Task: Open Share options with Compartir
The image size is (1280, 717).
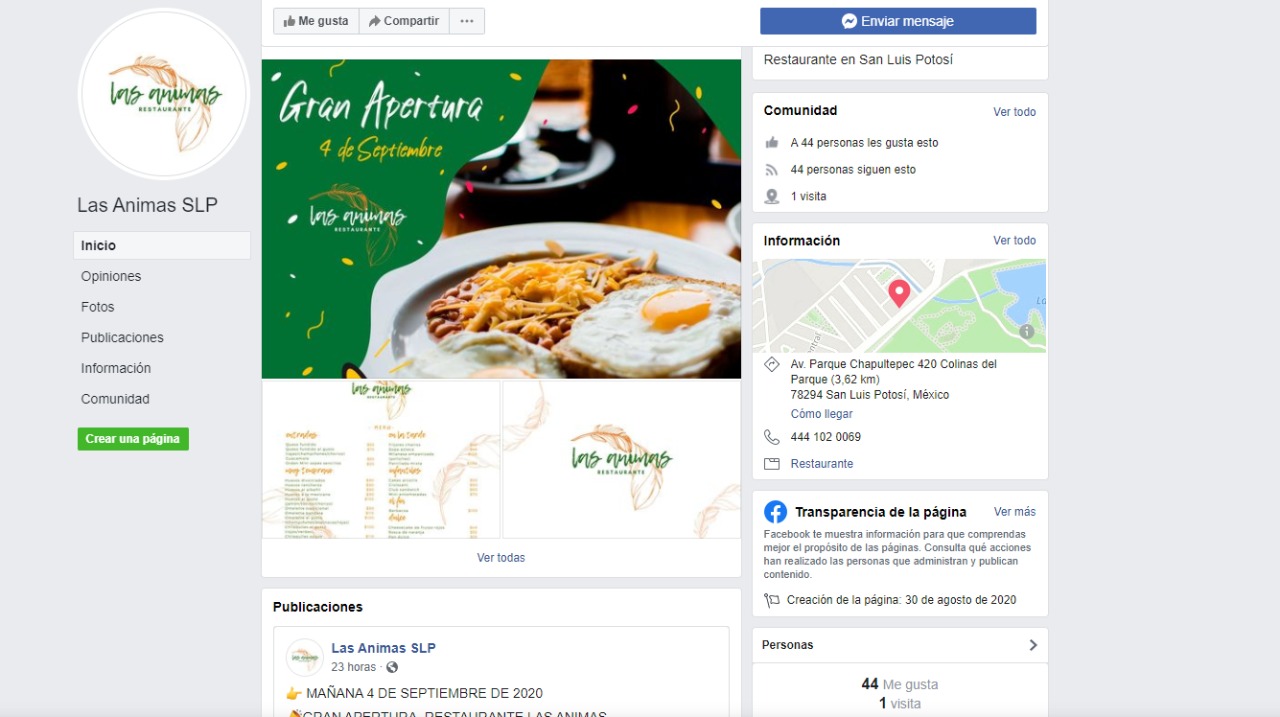Action: (404, 21)
